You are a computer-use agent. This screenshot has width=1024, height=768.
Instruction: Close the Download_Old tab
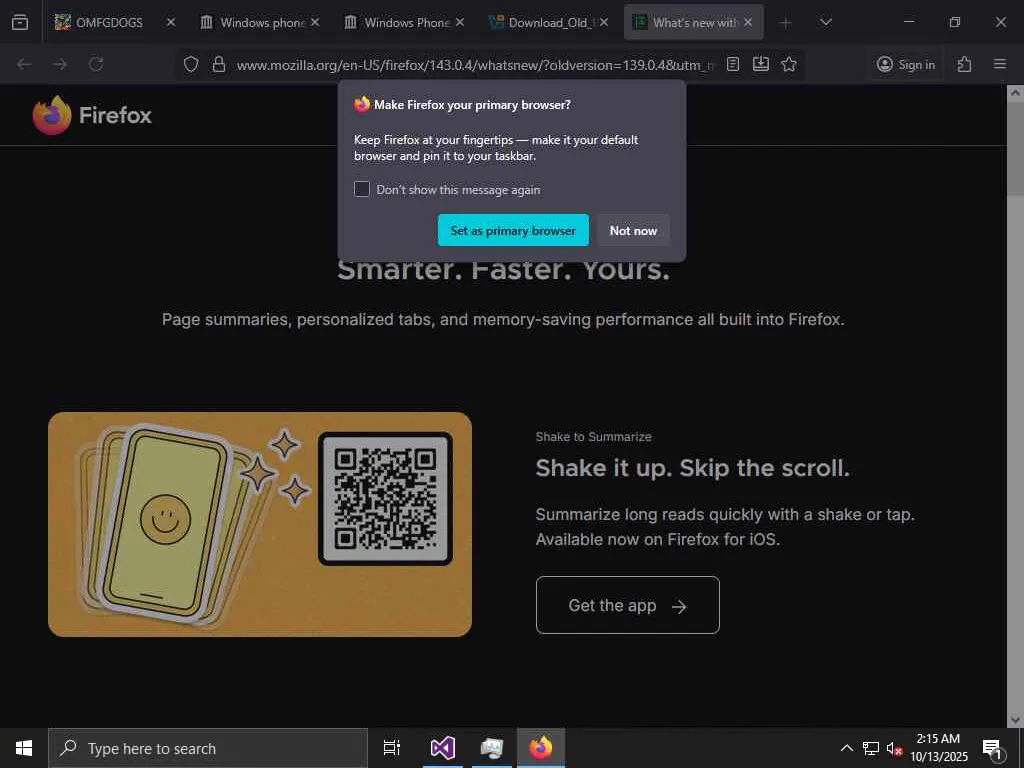[604, 22]
